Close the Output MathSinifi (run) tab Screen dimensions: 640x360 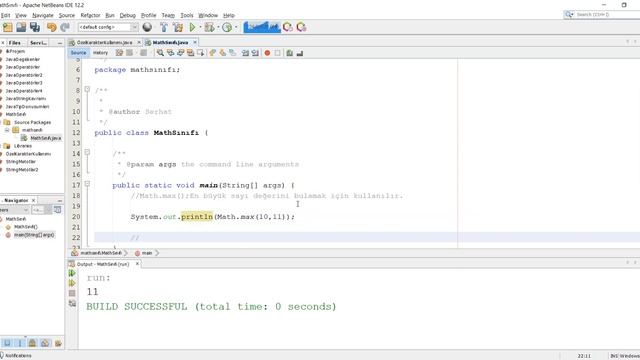click(138, 264)
